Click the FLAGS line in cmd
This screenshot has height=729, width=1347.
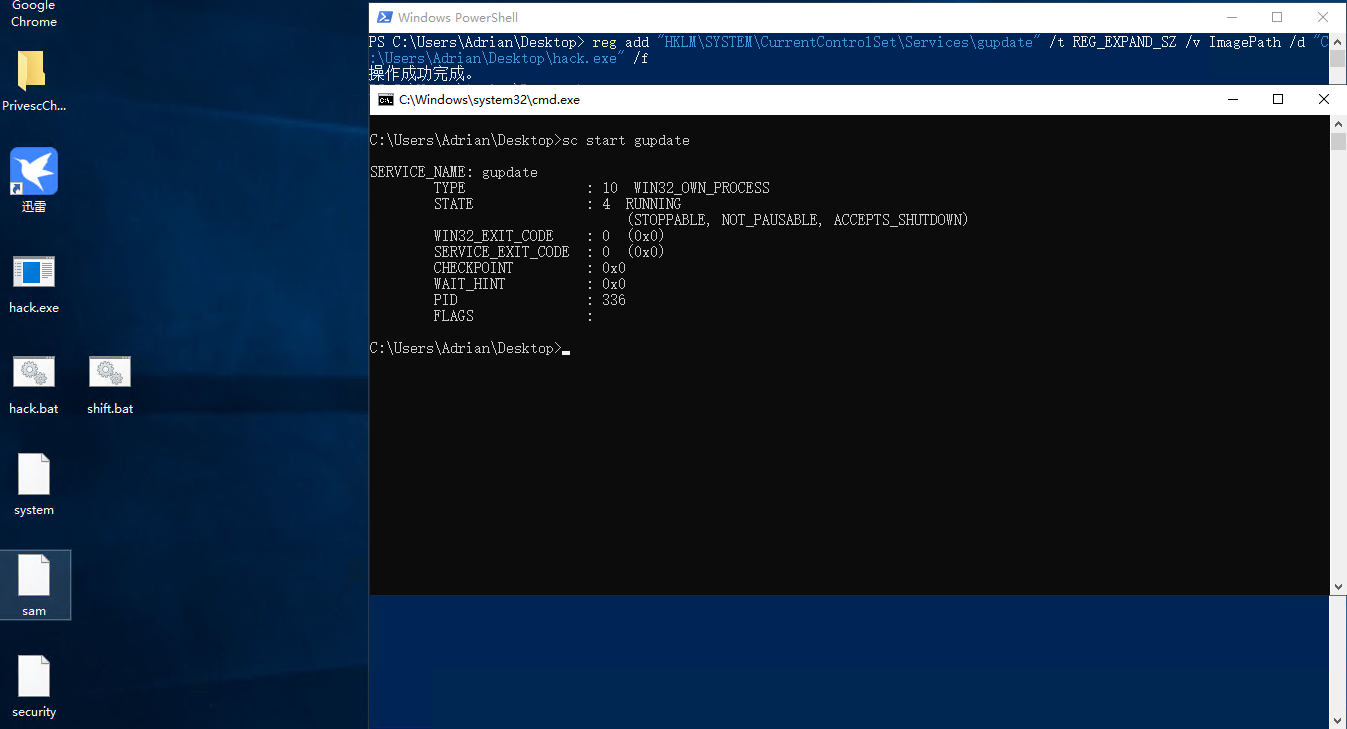513,316
